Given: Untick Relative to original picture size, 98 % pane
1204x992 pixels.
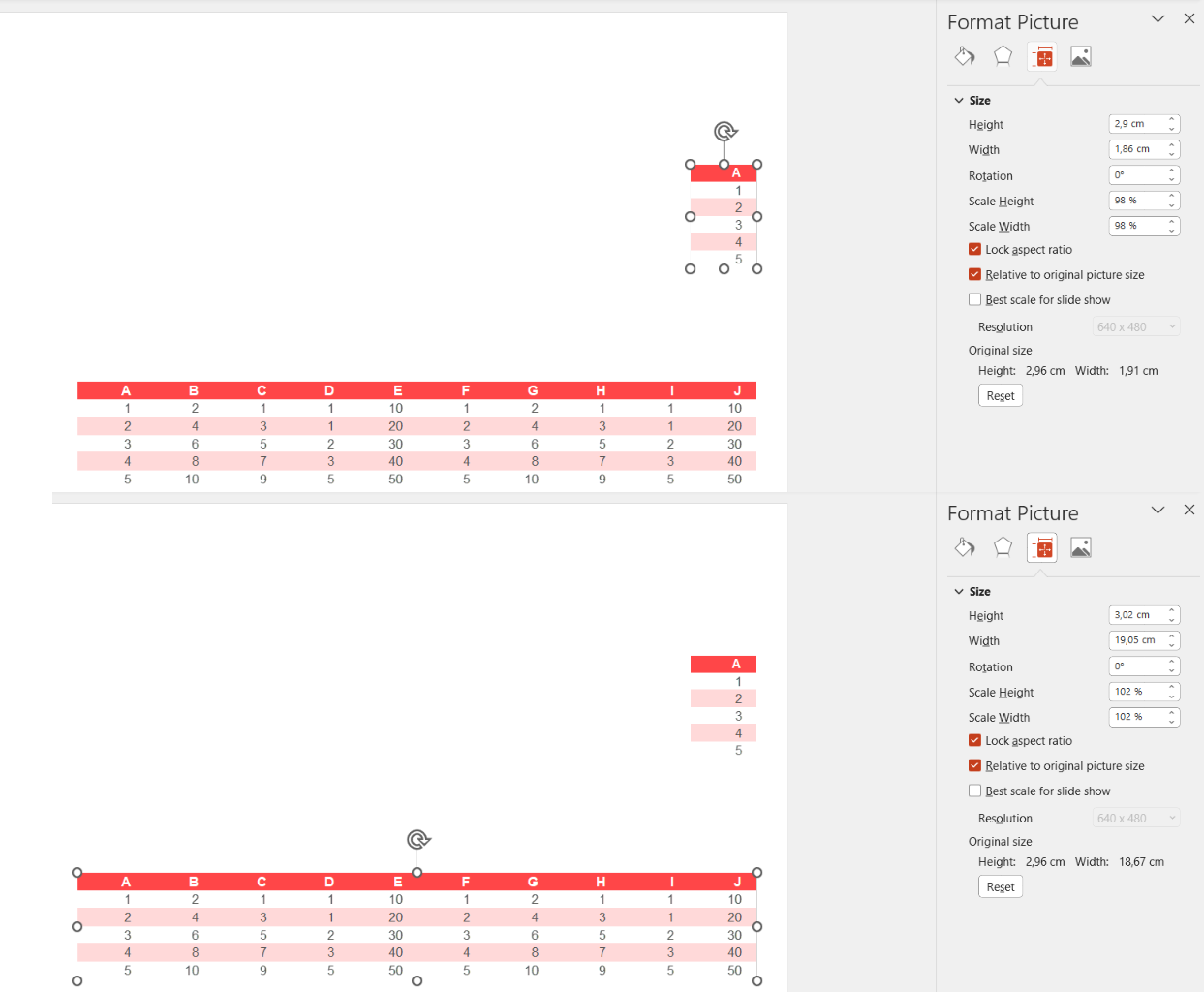Looking at the screenshot, I should pos(974,274).
